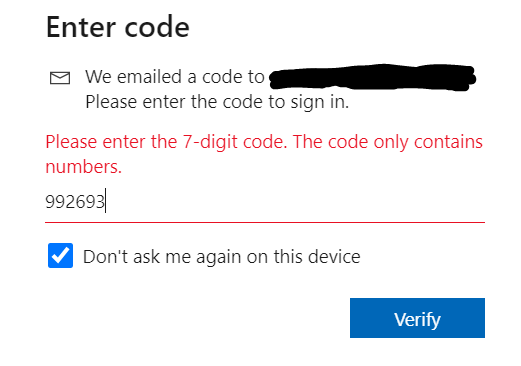Click the word "Enter" in the title
The height and width of the screenshot is (366, 521).
pyautogui.click(x=81, y=27)
